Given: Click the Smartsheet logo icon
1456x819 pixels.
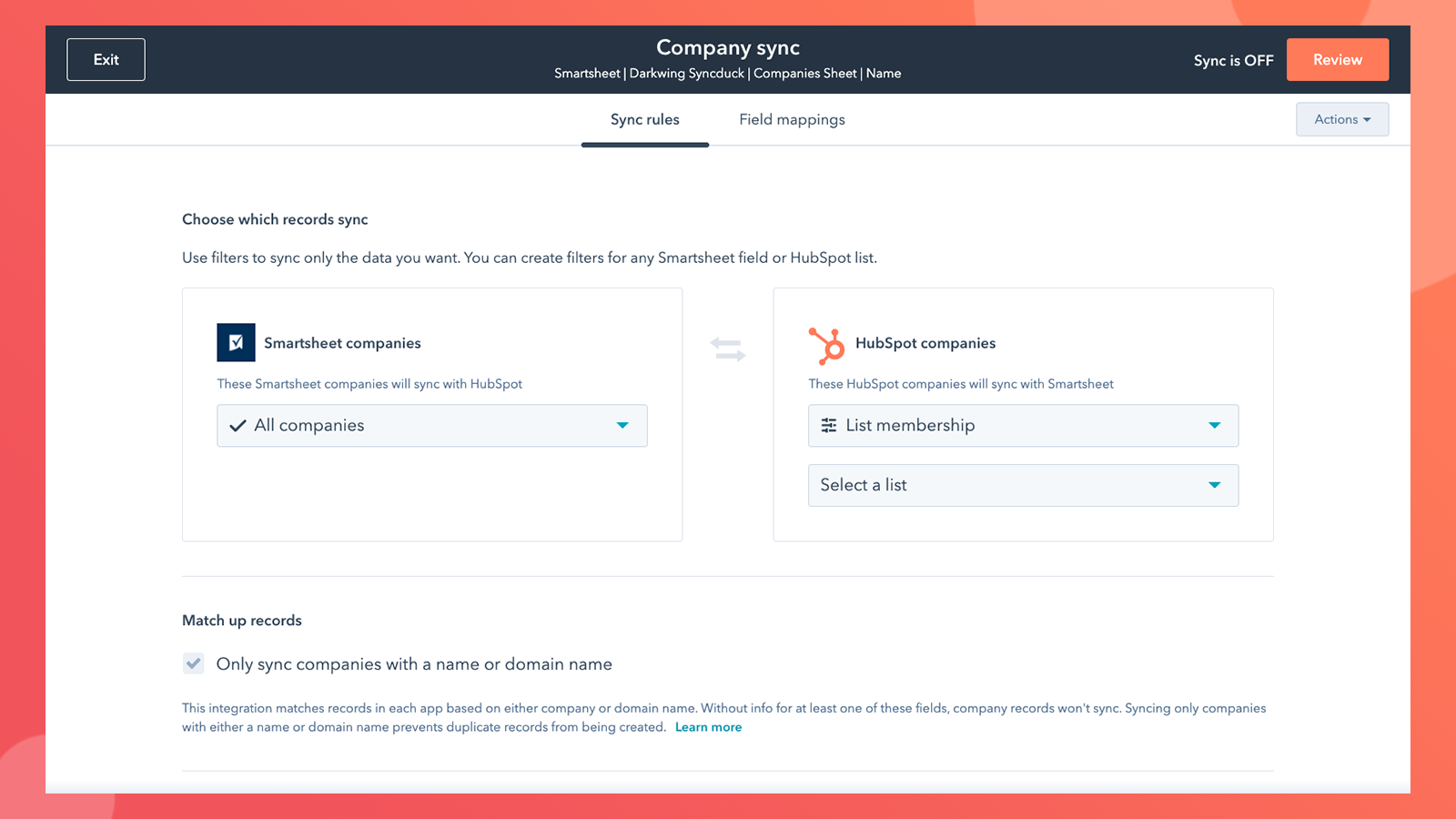Looking at the screenshot, I should pos(236,343).
